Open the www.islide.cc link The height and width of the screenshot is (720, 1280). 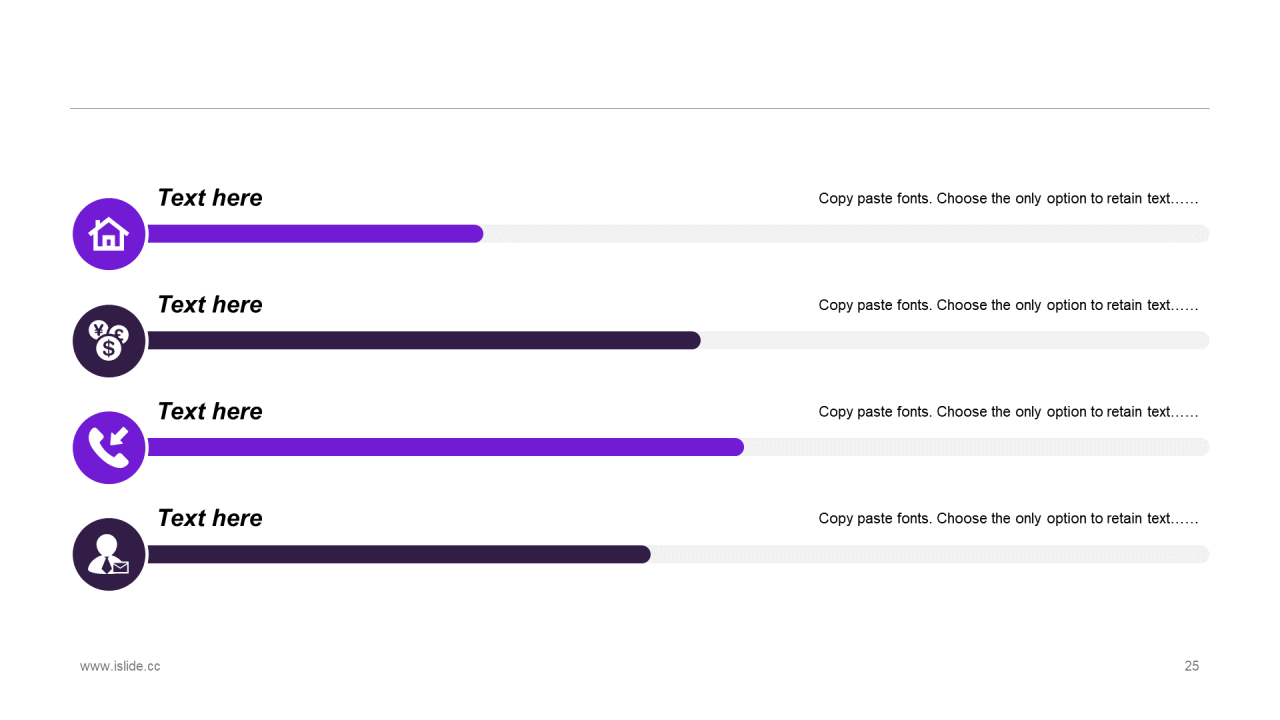[120, 666]
